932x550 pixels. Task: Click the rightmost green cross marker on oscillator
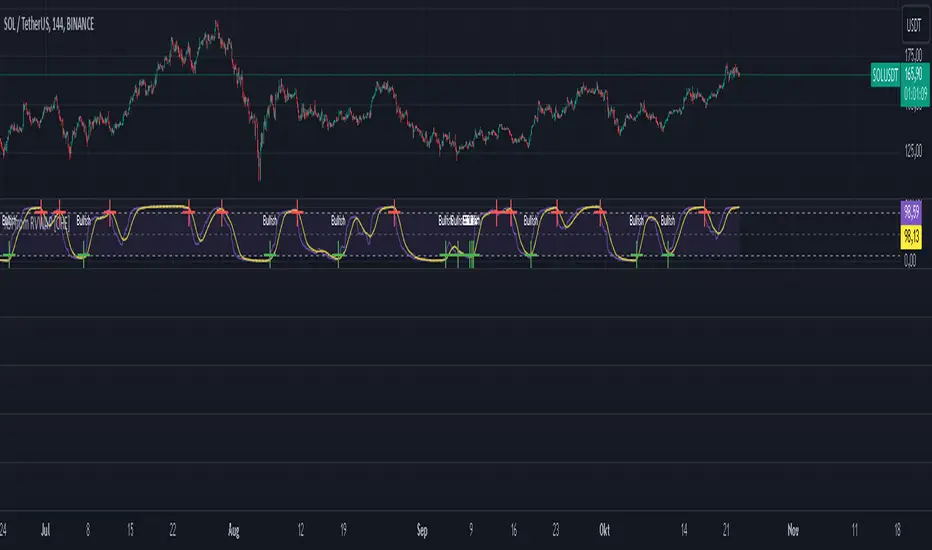tap(668, 256)
